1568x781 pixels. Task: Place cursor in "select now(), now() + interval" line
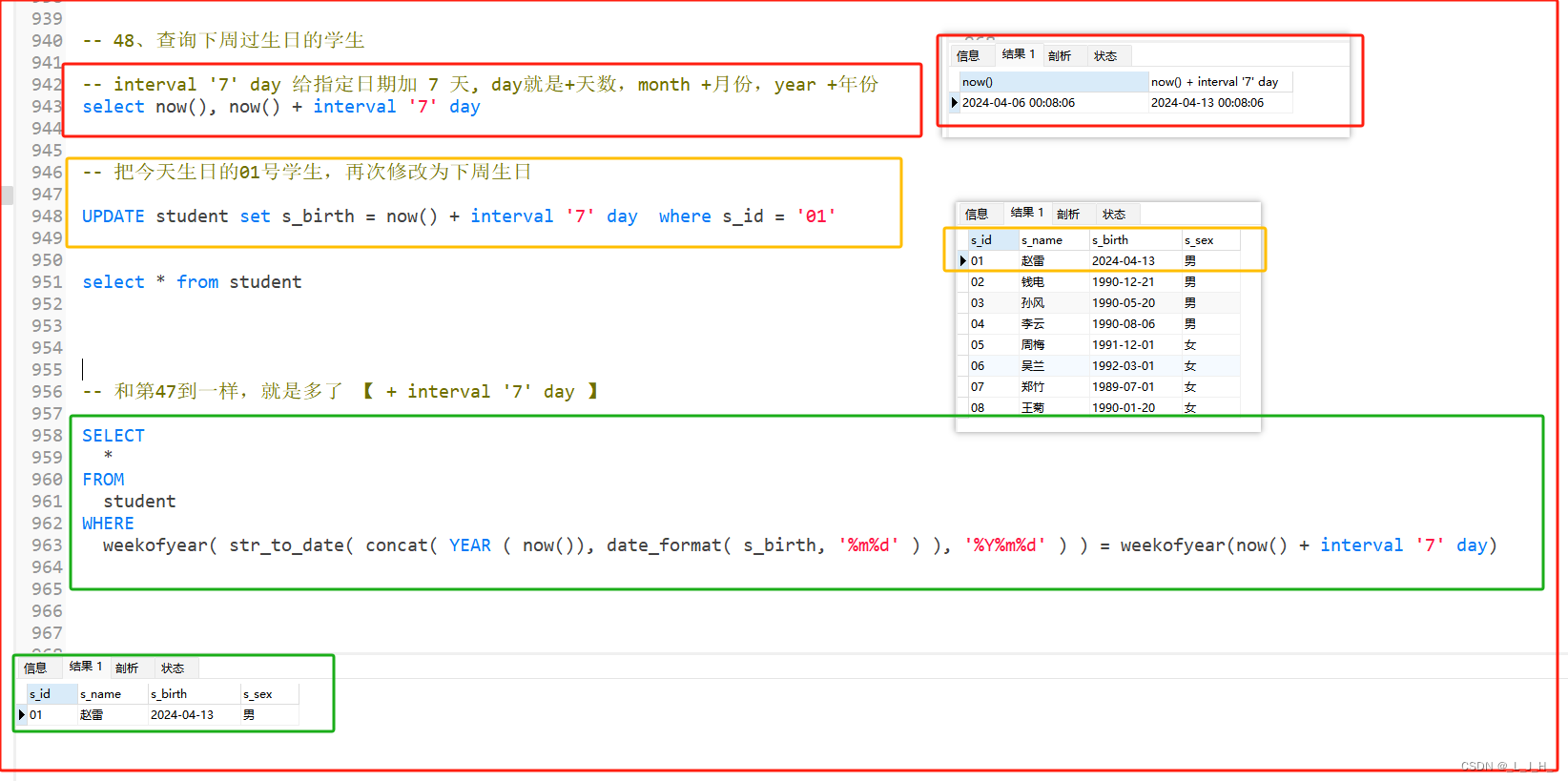pyautogui.click(x=281, y=107)
